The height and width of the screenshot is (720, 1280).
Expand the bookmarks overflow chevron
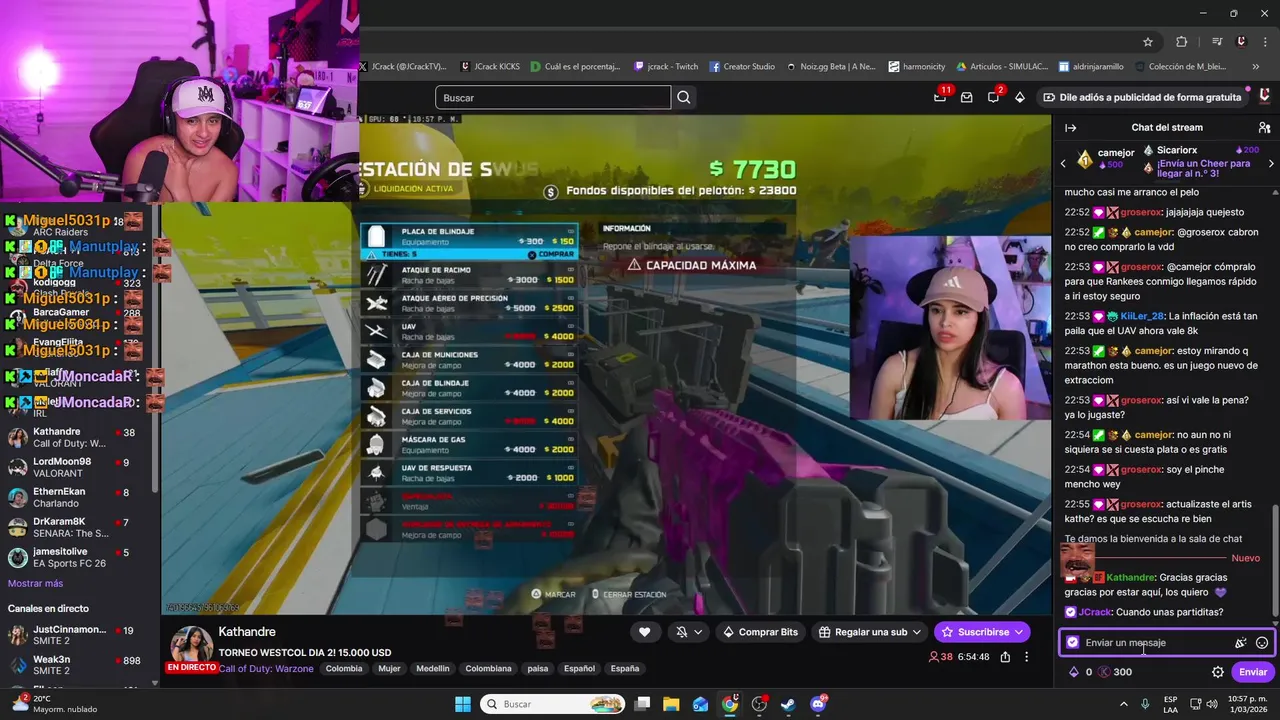(1256, 67)
